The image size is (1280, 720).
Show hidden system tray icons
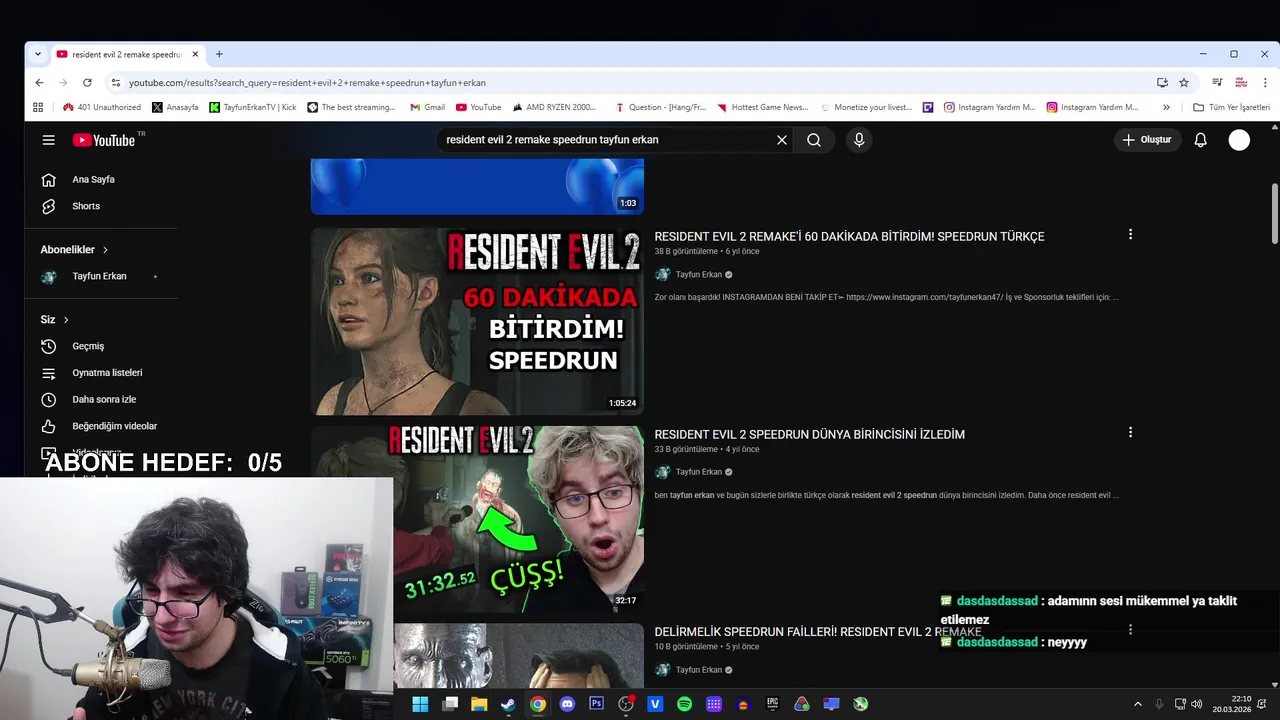point(1137,704)
